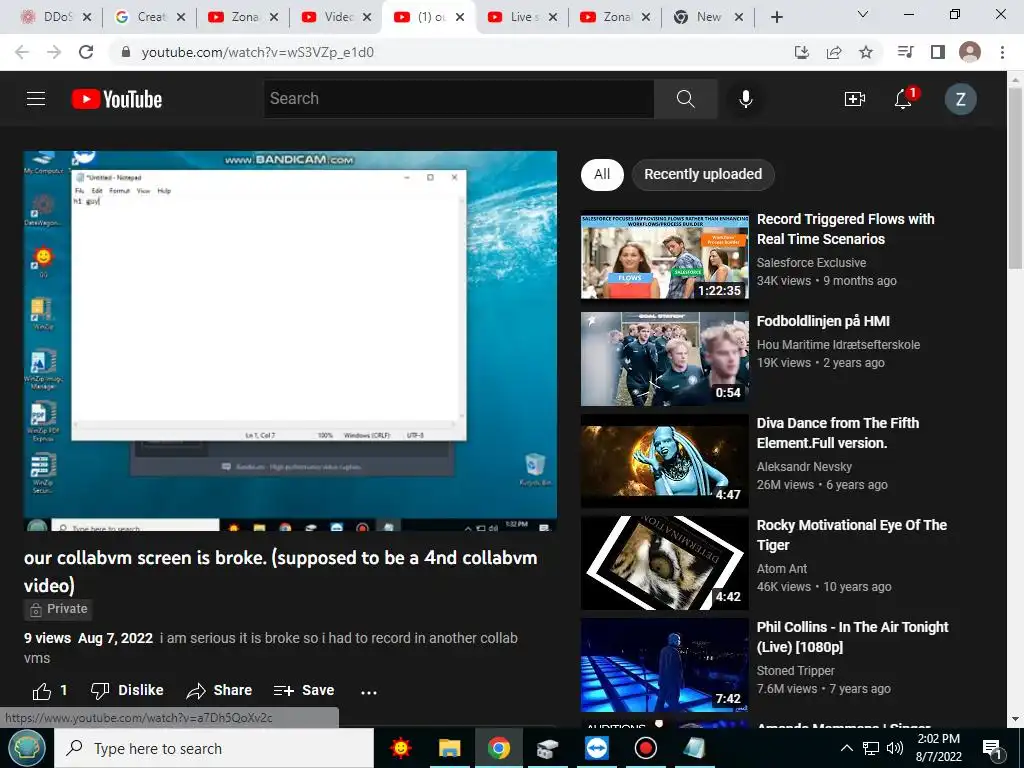1024x768 pixels.
Task: Bookmark this page with the star
Action: point(866,52)
